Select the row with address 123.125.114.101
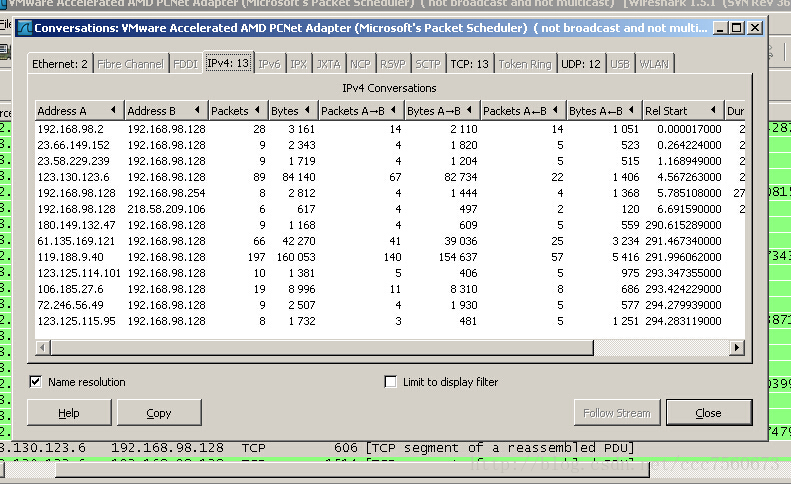The width and height of the screenshot is (791, 484). point(390,273)
